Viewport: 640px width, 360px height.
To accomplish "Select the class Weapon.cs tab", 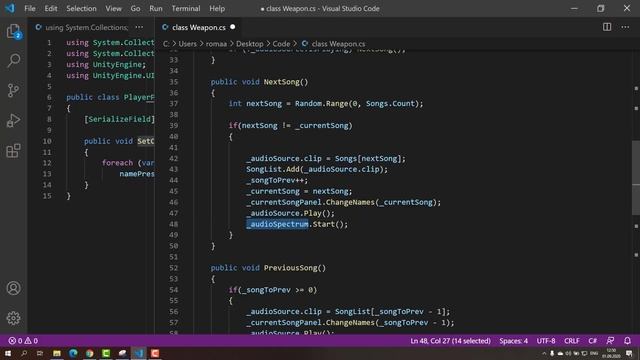I will pos(199,27).
